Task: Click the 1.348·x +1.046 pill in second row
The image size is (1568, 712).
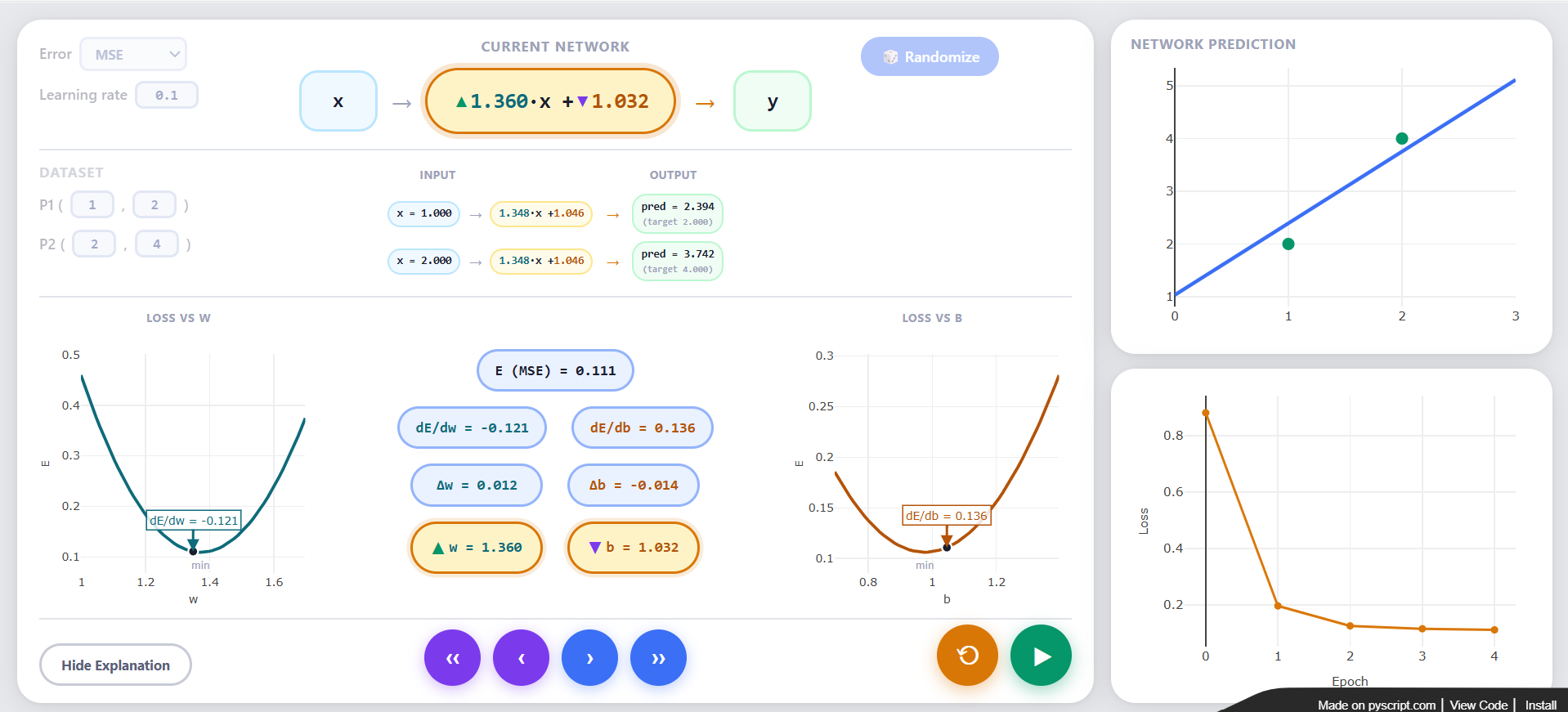Action: [541, 261]
